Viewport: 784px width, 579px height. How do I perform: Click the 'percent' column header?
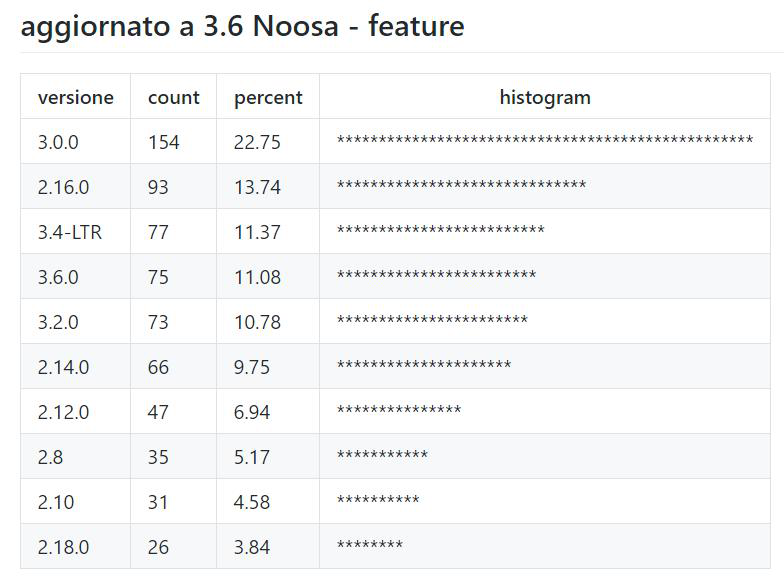coord(268,97)
